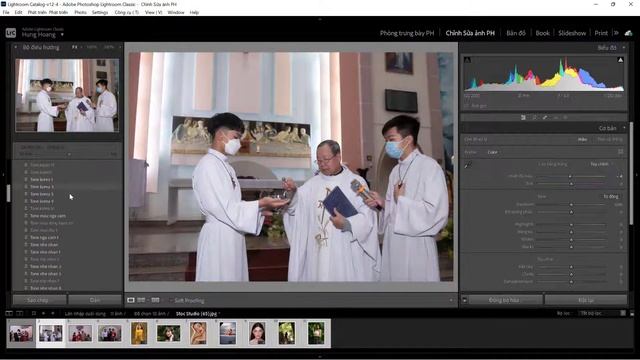The height and width of the screenshot is (360, 640).
Task: Adjust the Exposure slider handle
Action: point(571,204)
